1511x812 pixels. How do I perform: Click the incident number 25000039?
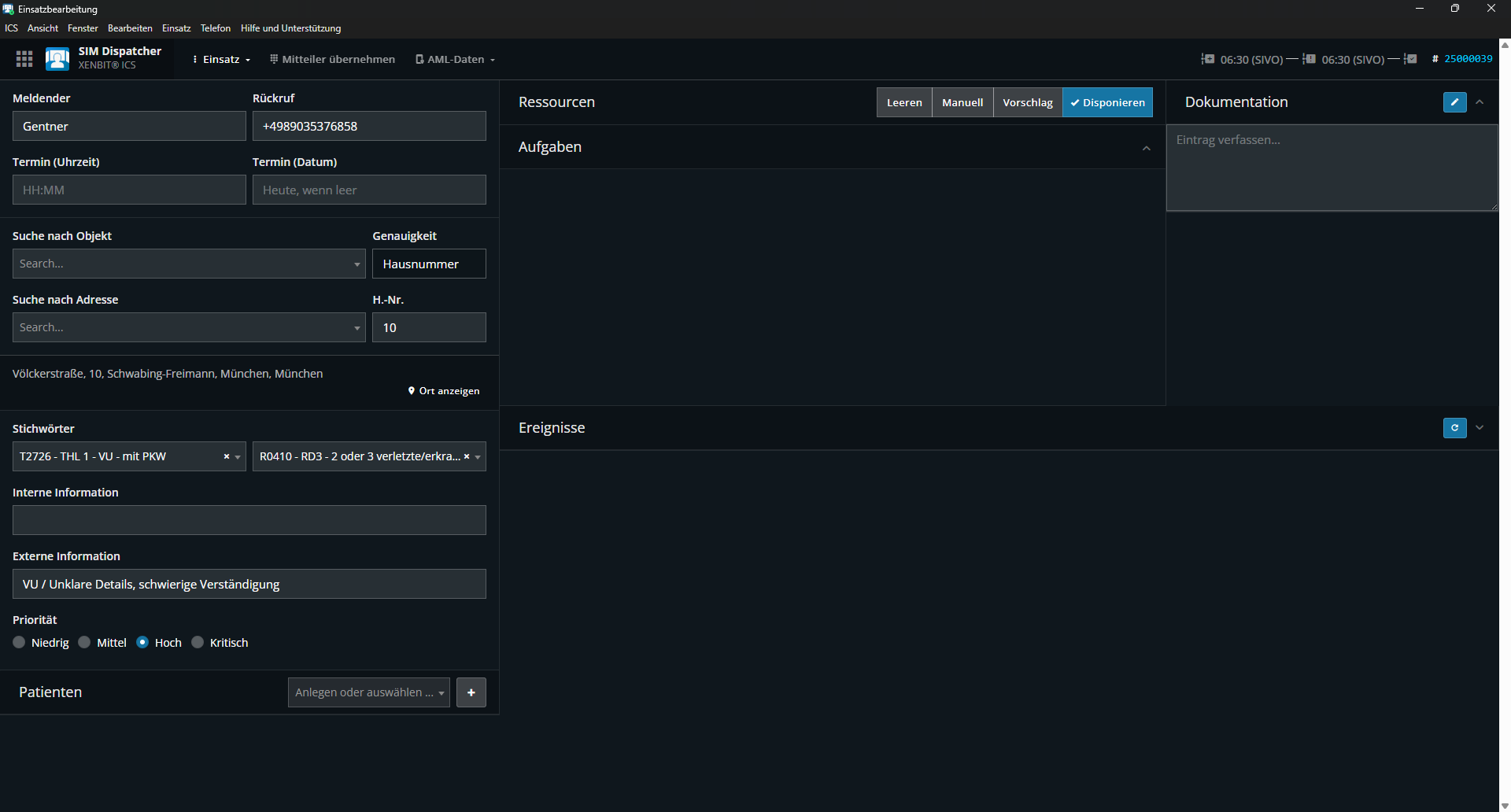tap(1468, 59)
